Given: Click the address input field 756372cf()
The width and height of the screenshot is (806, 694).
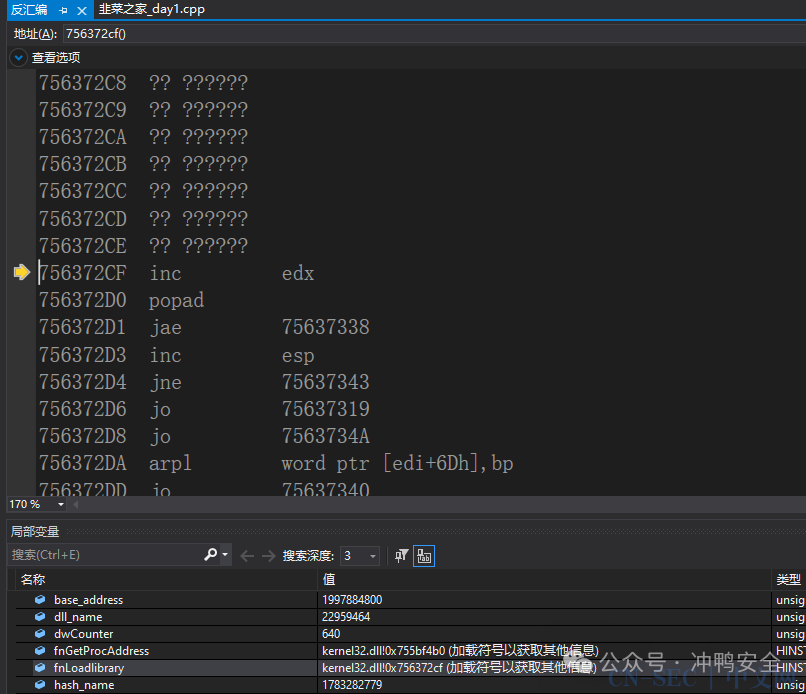Looking at the screenshot, I should (x=432, y=33).
